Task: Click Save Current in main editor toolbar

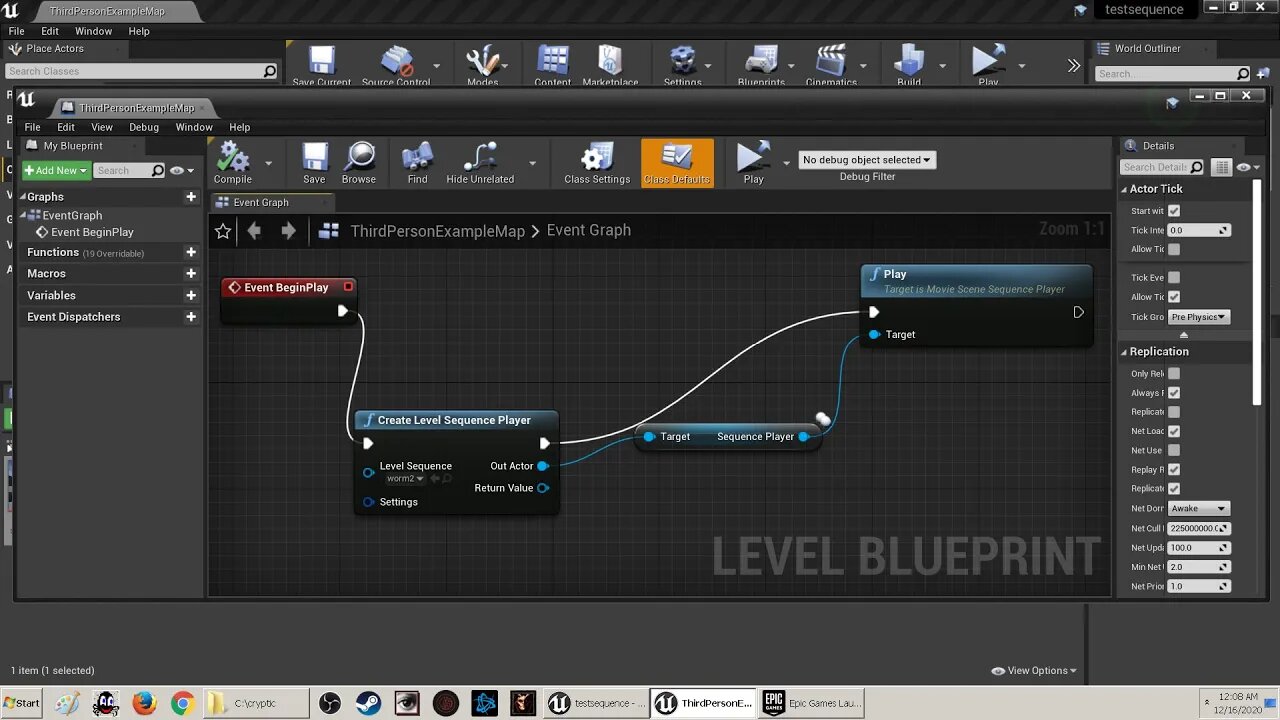Action: [x=322, y=66]
